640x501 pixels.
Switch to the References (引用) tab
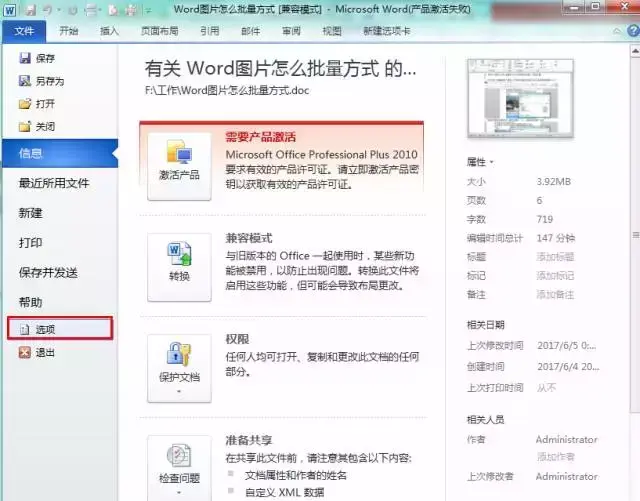(210, 31)
